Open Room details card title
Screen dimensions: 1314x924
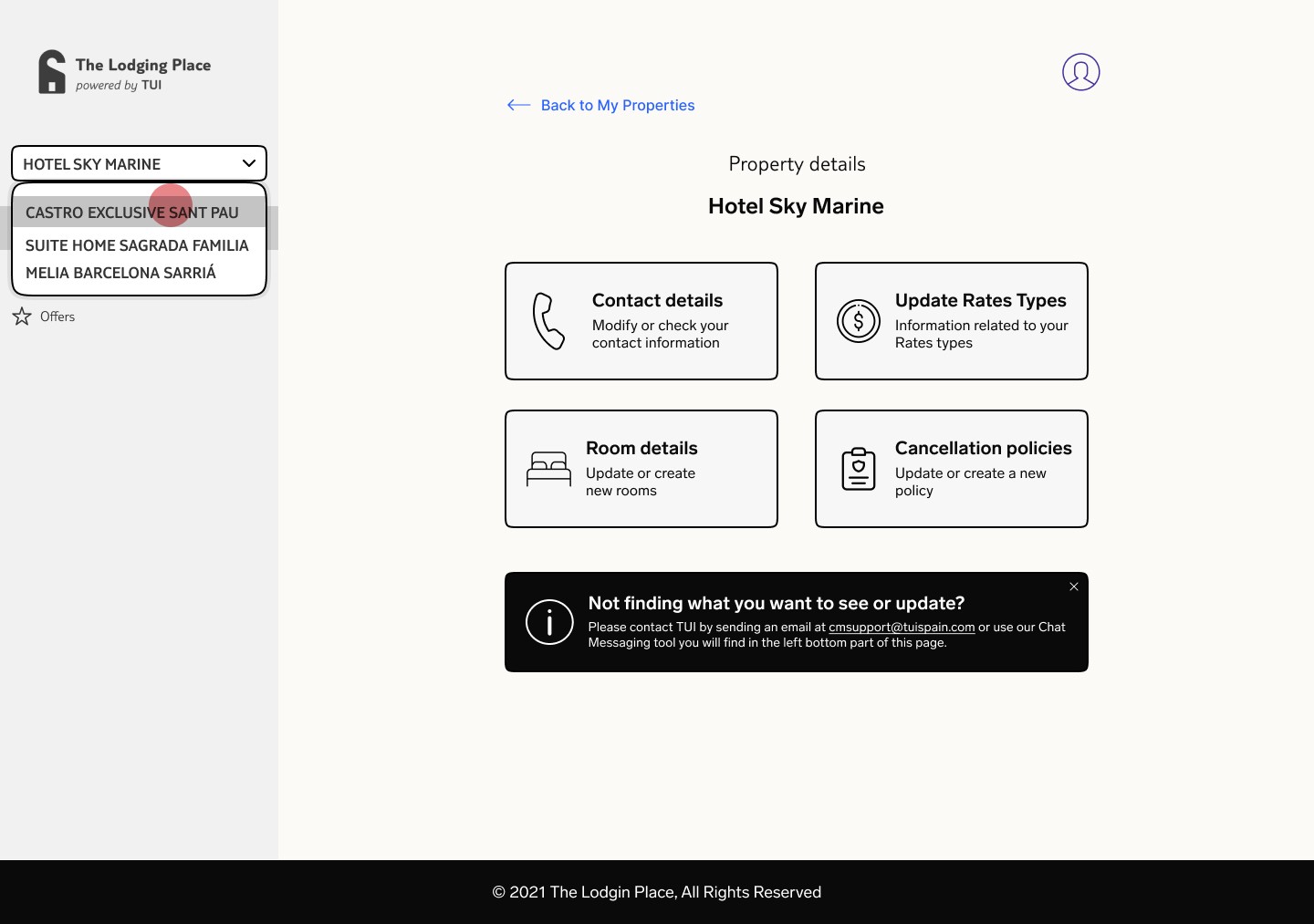click(641, 448)
